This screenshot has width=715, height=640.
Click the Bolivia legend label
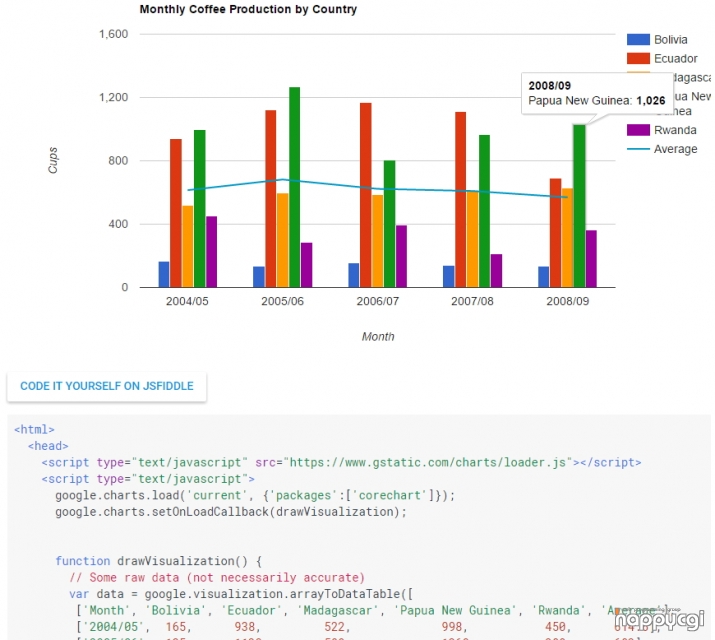click(670, 40)
